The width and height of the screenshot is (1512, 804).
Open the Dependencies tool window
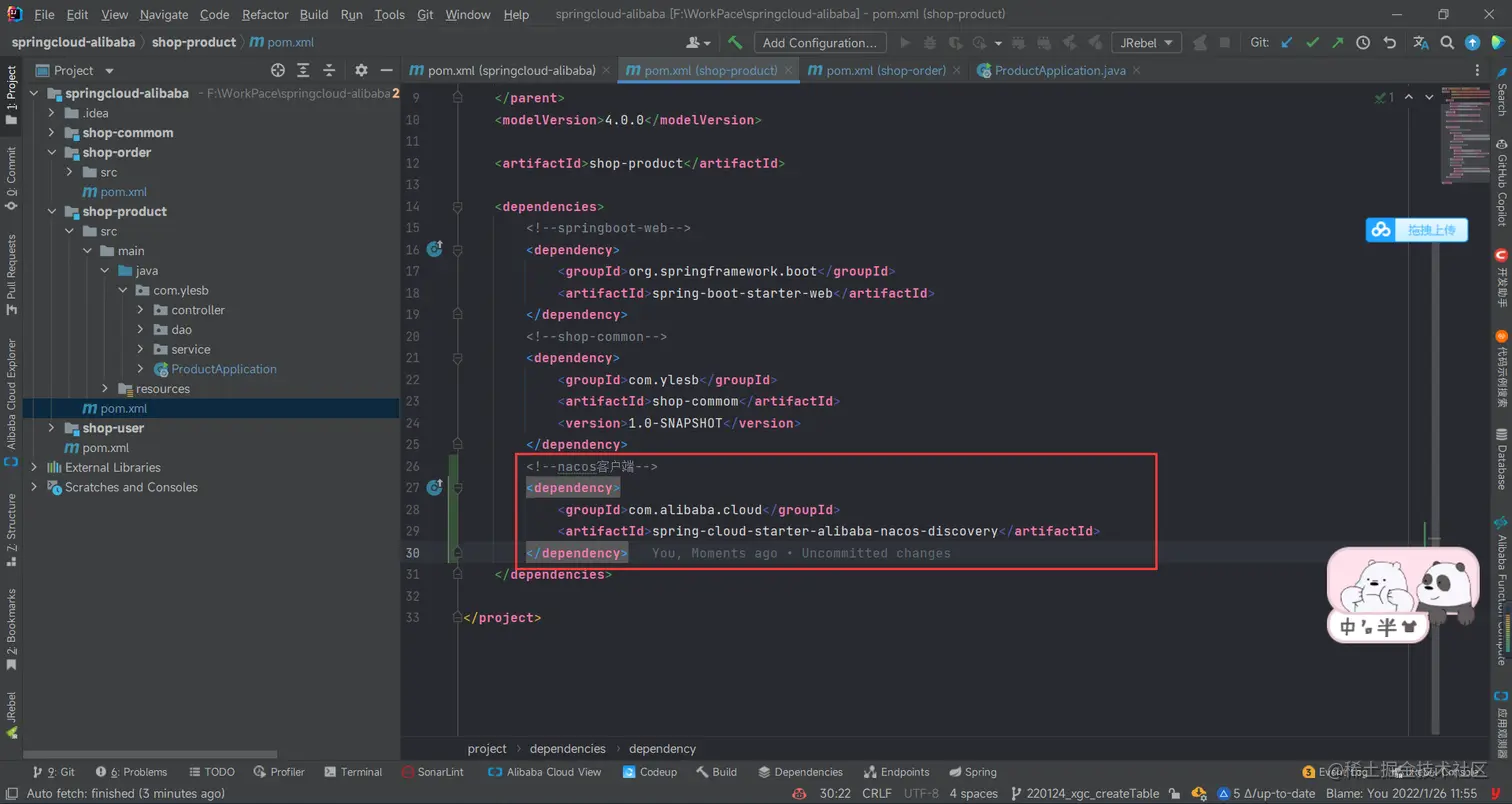[x=800, y=772]
